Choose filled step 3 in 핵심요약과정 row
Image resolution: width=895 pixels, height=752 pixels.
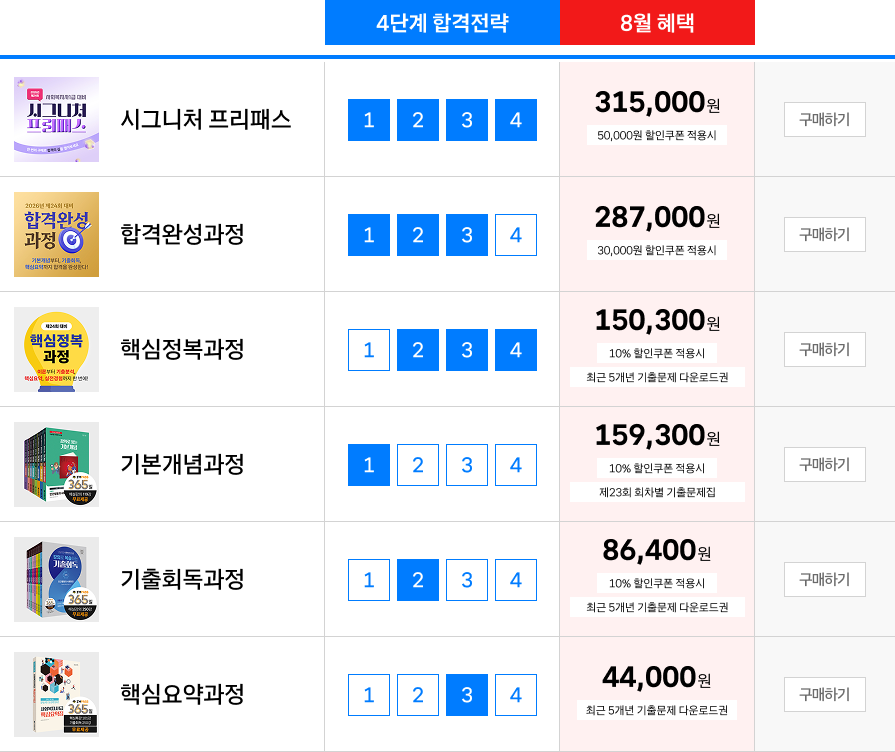pyautogui.click(x=467, y=695)
